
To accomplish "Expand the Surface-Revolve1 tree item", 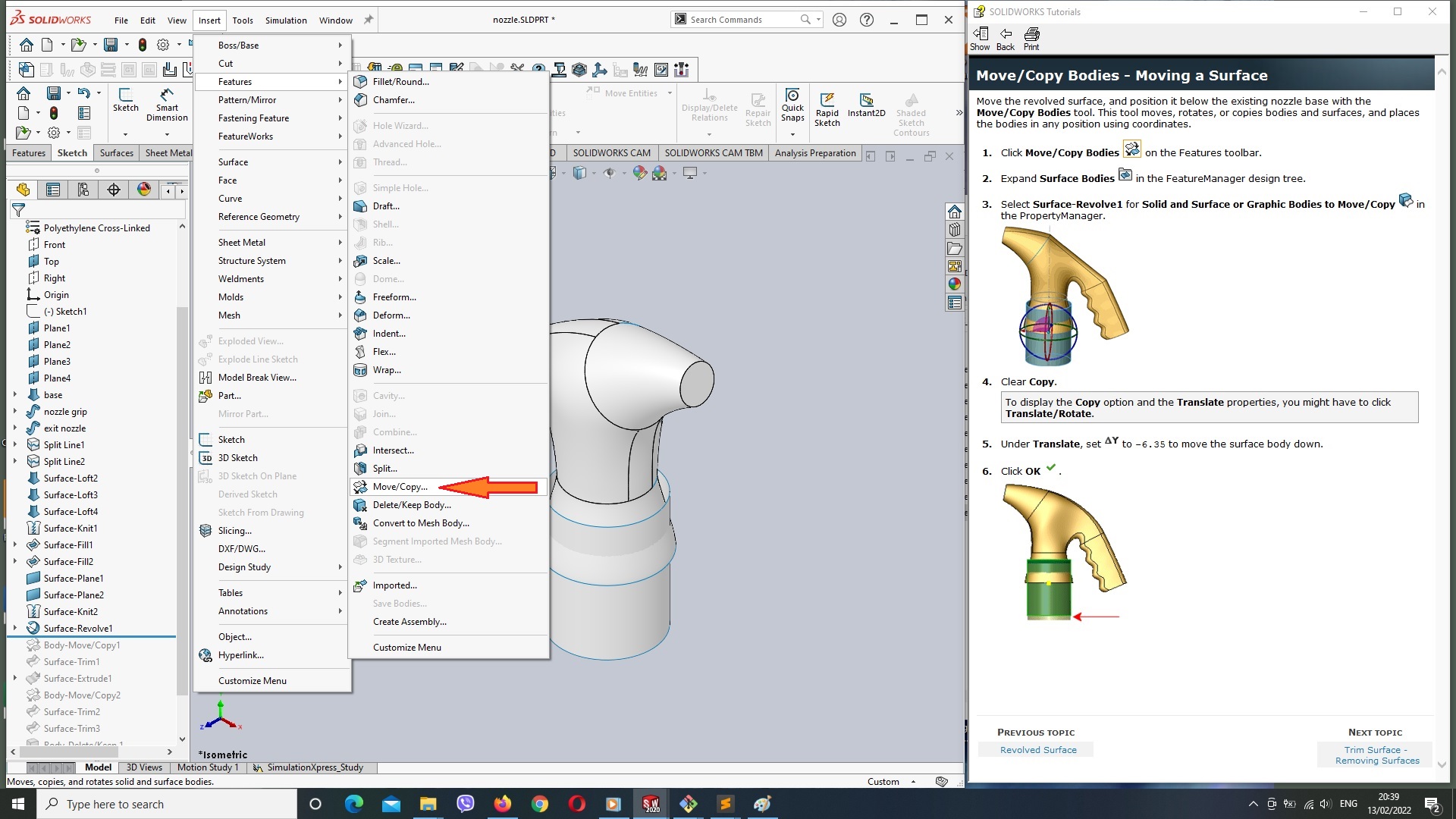I will click(x=14, y=628).
